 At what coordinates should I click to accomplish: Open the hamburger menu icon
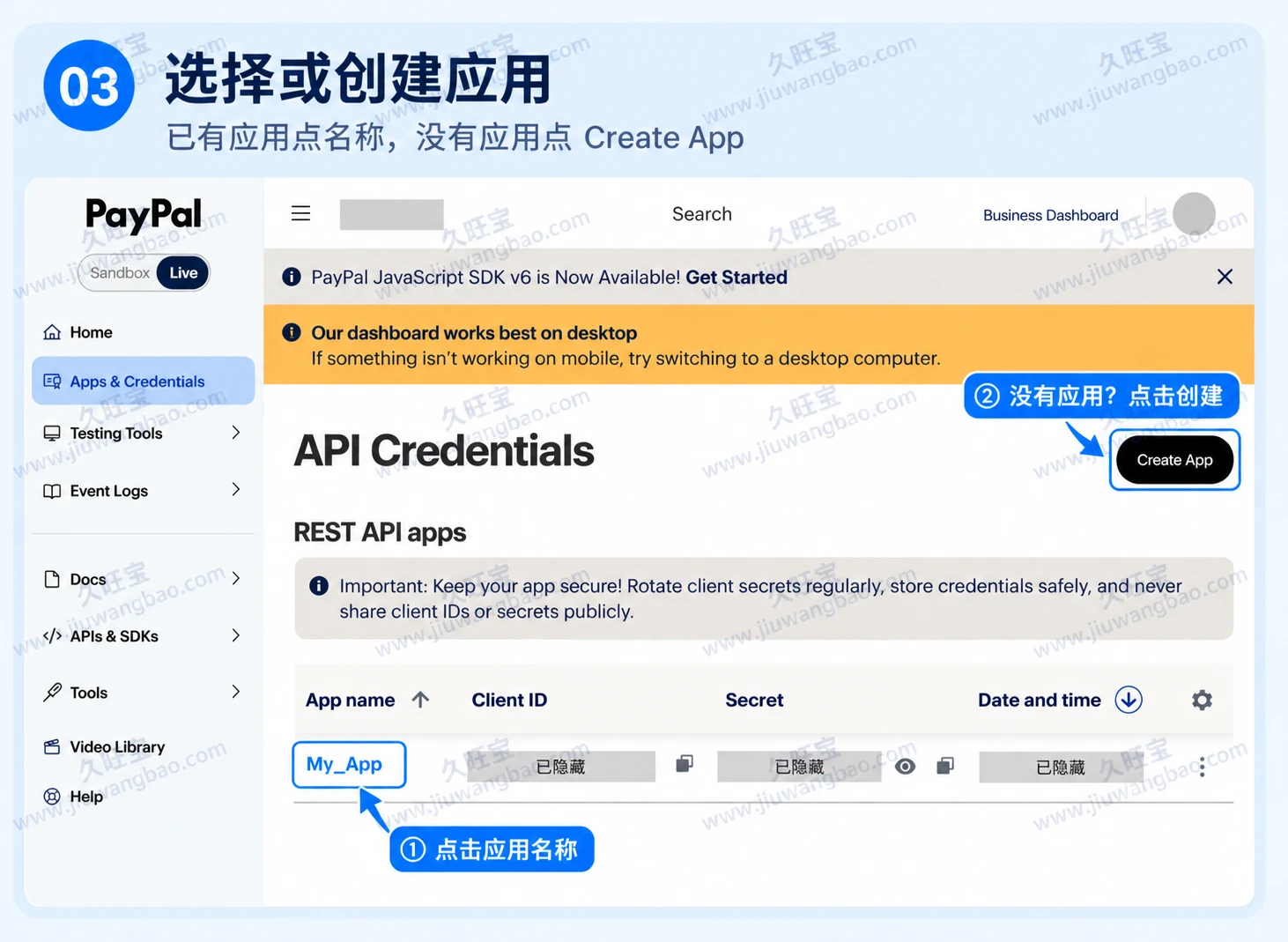click(x=300, y=213)
